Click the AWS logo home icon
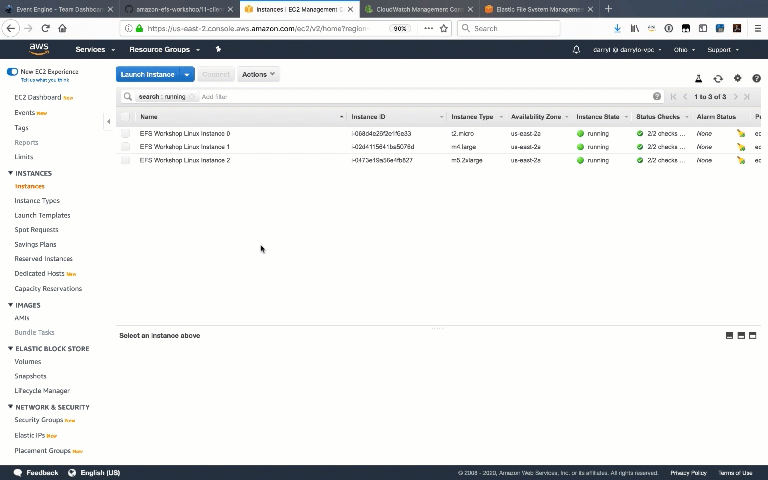 point(39,49)
